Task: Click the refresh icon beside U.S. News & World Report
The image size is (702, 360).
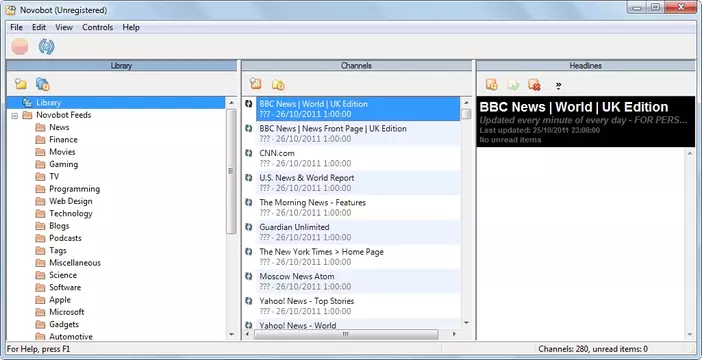Action: pos(249,178)
